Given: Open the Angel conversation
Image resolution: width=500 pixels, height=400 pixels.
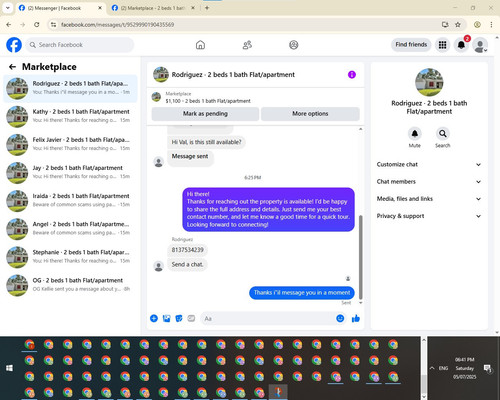Looking at the screenshot, I should point(70,229).
